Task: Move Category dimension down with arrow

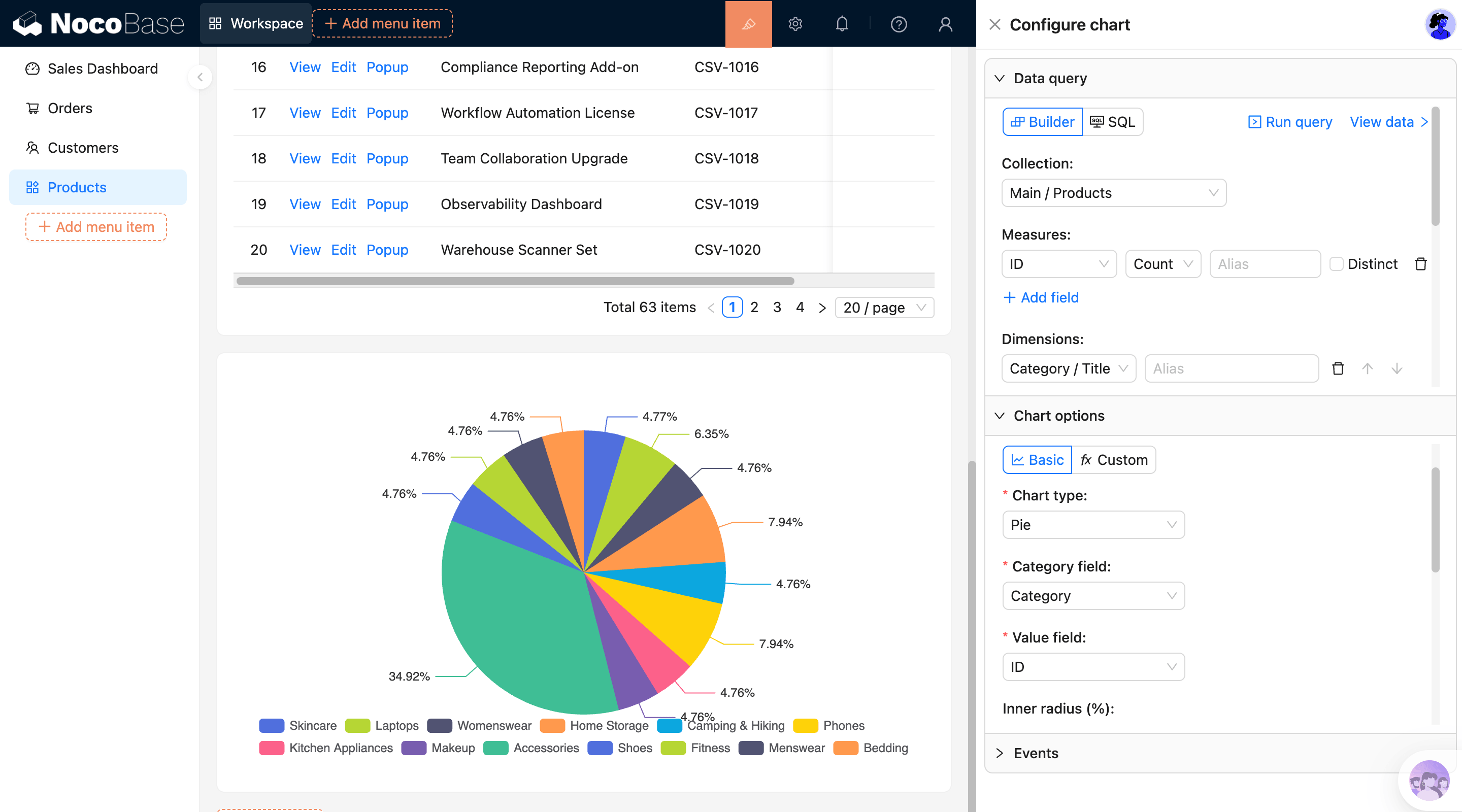Action: (x=1397, y=369)
